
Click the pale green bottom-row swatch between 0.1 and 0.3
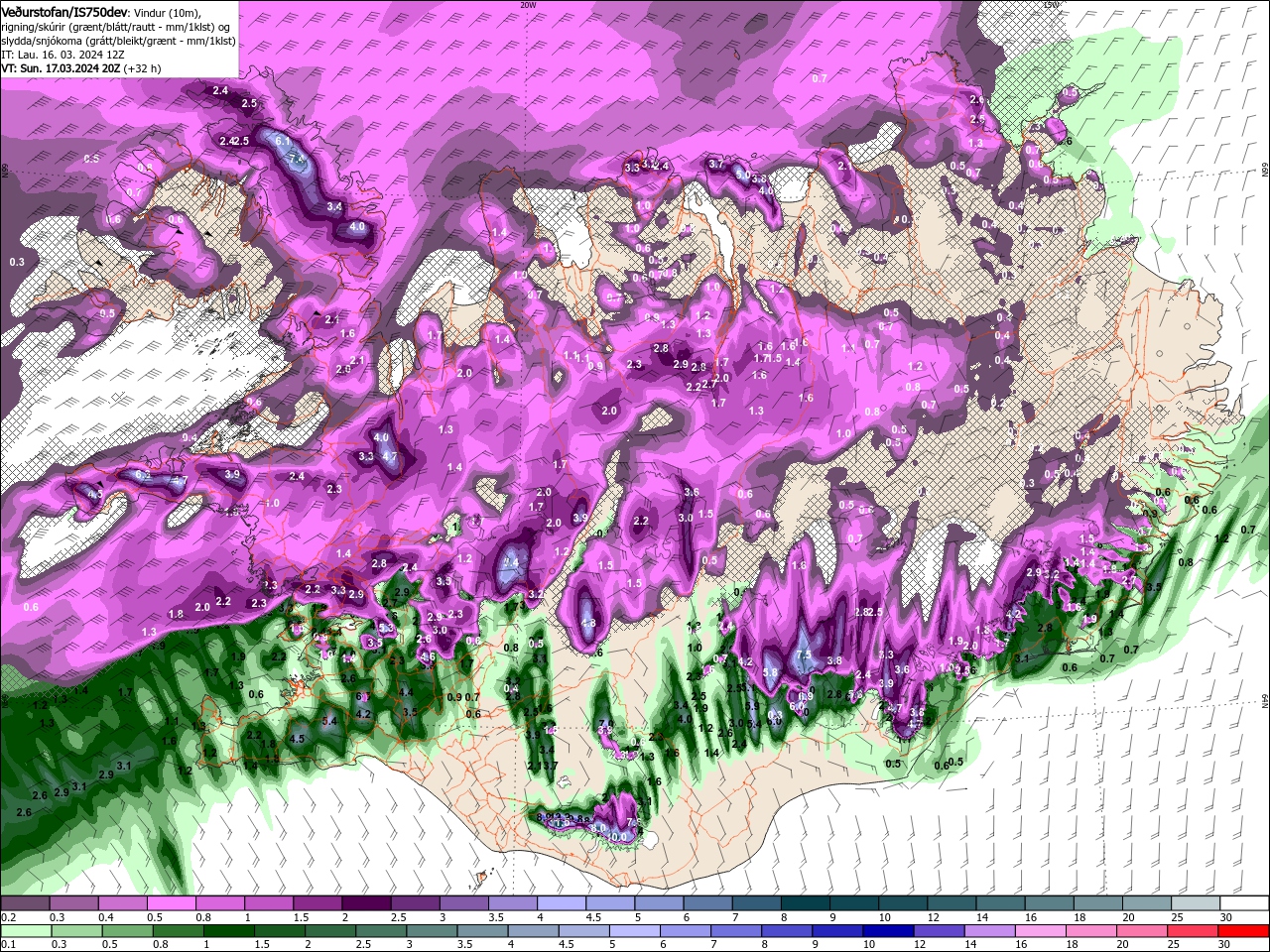click(26, 931)
